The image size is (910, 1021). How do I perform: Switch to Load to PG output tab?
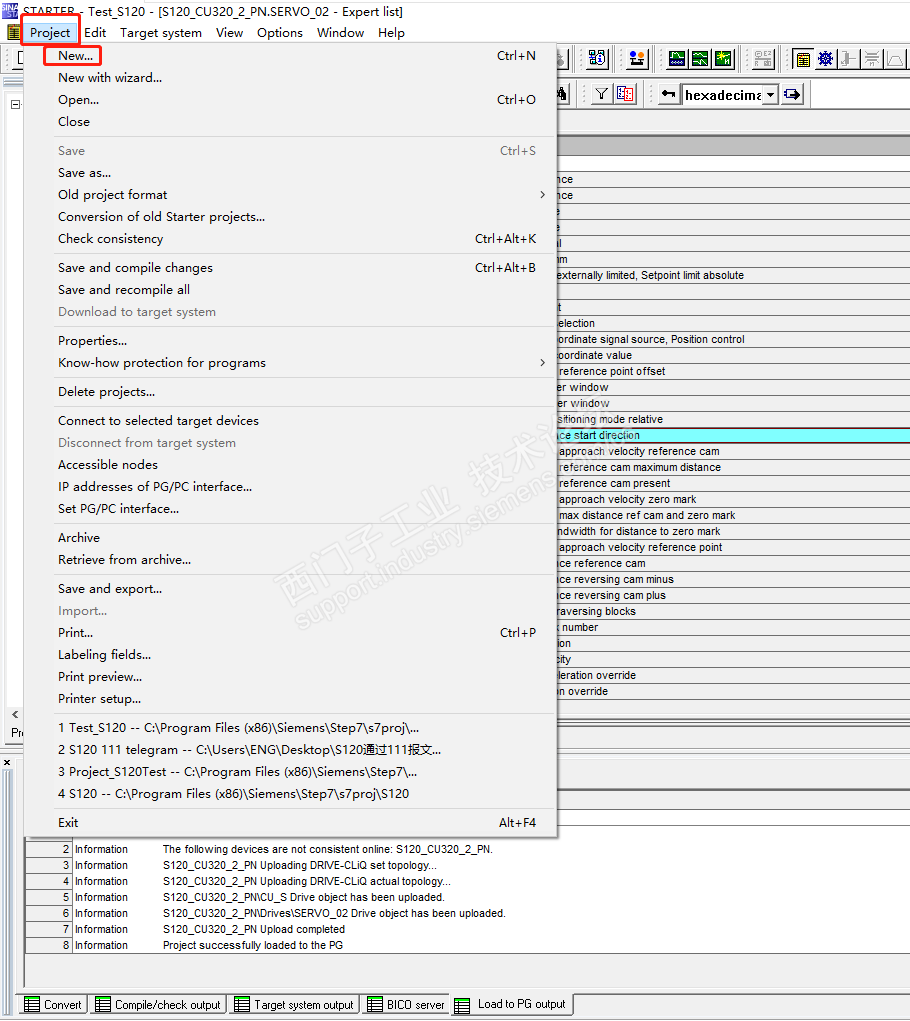[x=511, y=1004]
